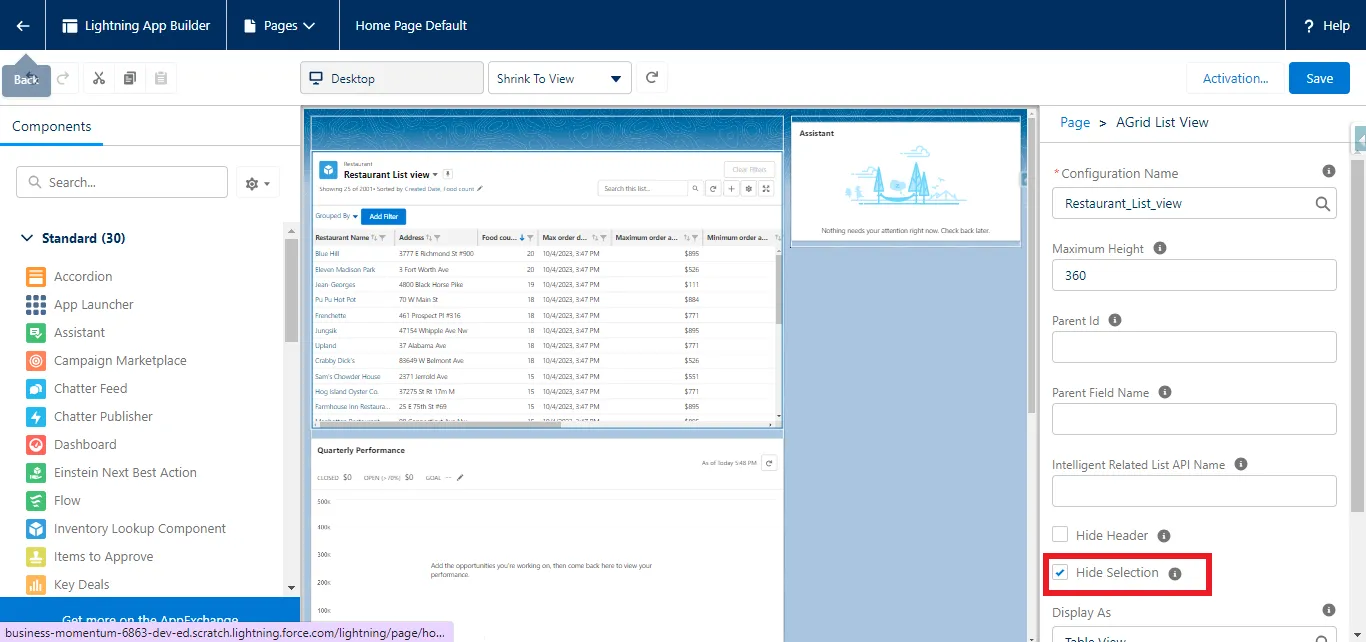Click the Cut scissors icon
The width and height of the screenshot is (1366, 642).
(x=99, y=78)
